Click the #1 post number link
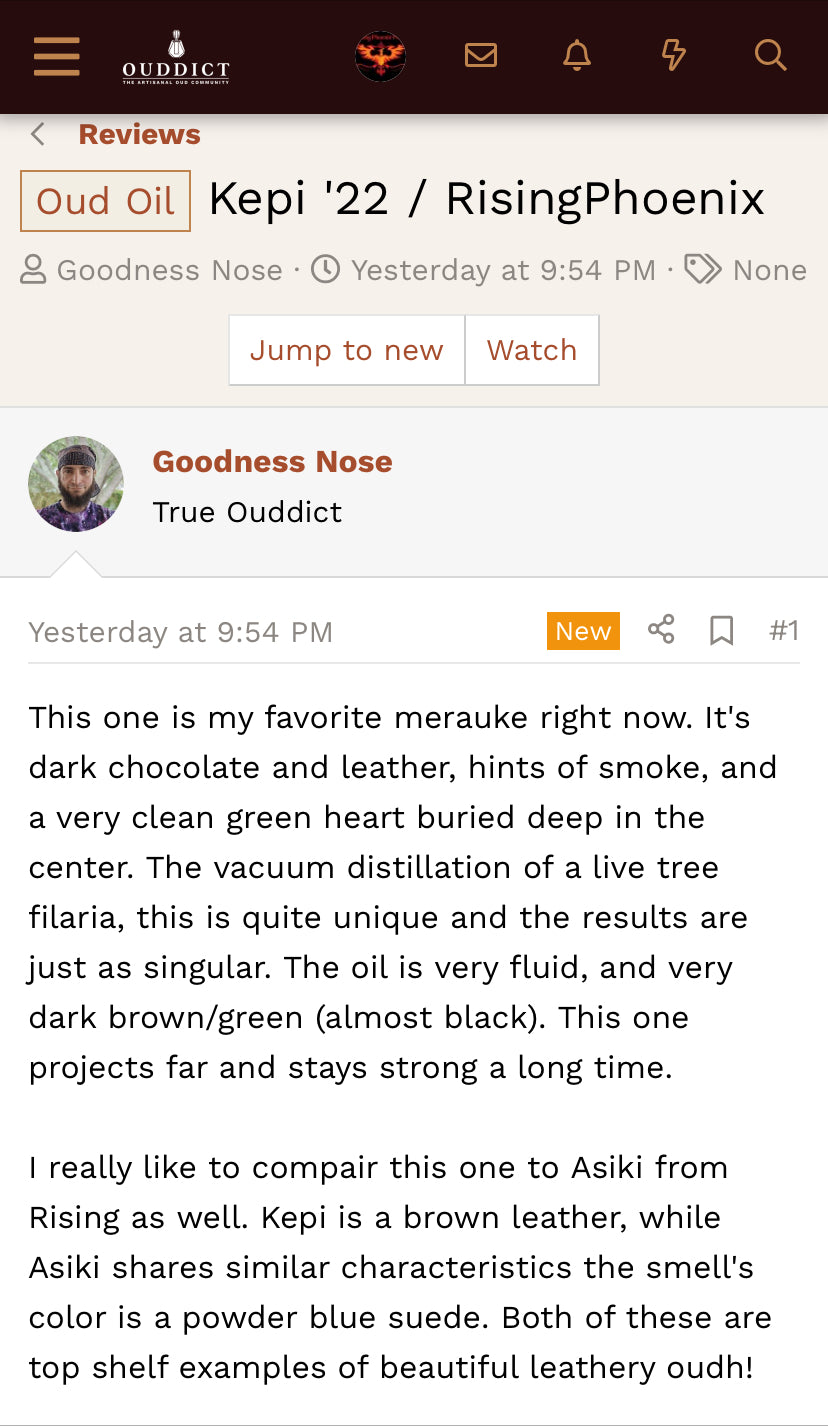 tap(785, 630)
